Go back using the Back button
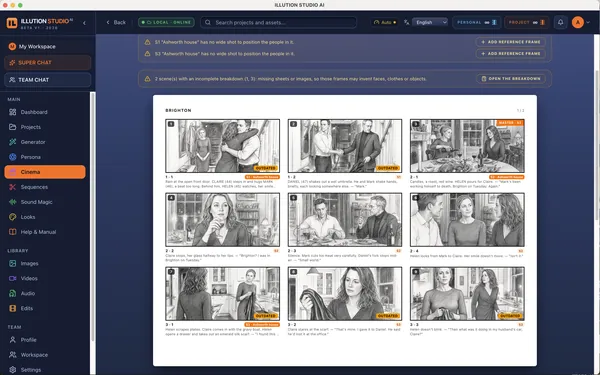This screenshot has width=600, height=375. [116, 23]
